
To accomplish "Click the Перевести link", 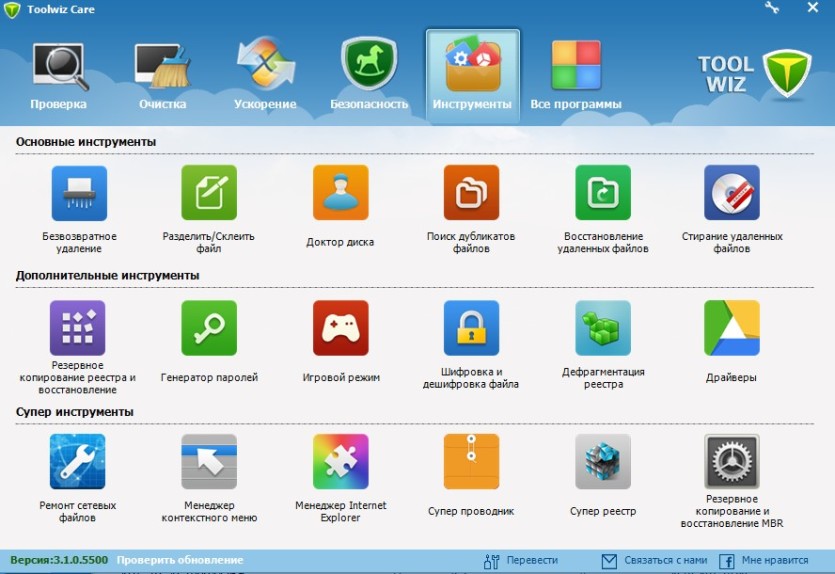I will [x=520, y=561].
